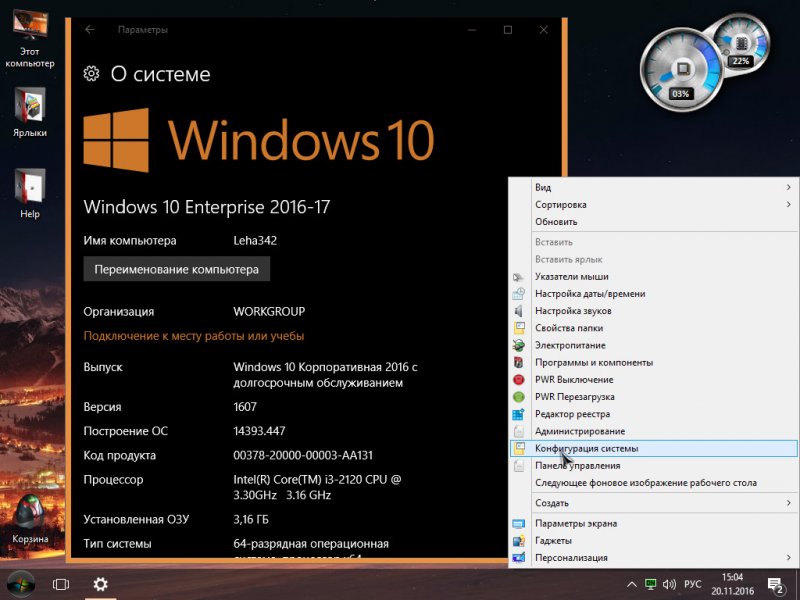Click the icon beside "Программы и компоненты"
Image resolution: width=800 pixels, height=600 pixels.
(x=518, y=363)
